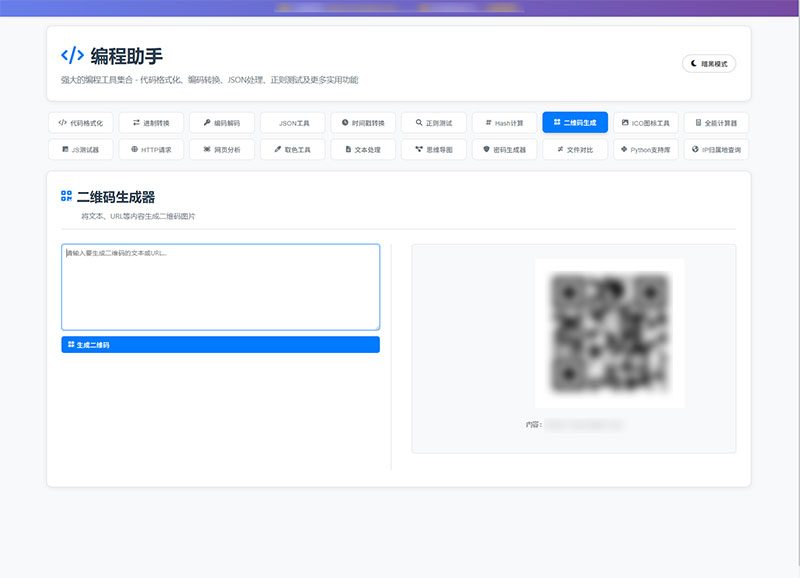800x578 pixels.
Task: Select the Hash计算 tab
Action: [504, 123]
